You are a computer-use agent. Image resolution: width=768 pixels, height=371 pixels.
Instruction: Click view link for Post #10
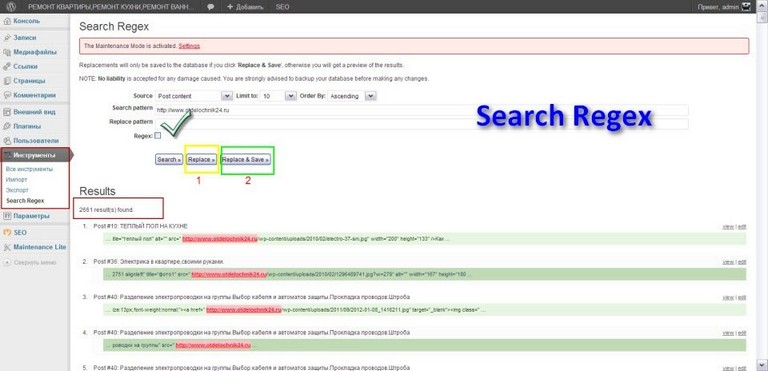point(728,226)
